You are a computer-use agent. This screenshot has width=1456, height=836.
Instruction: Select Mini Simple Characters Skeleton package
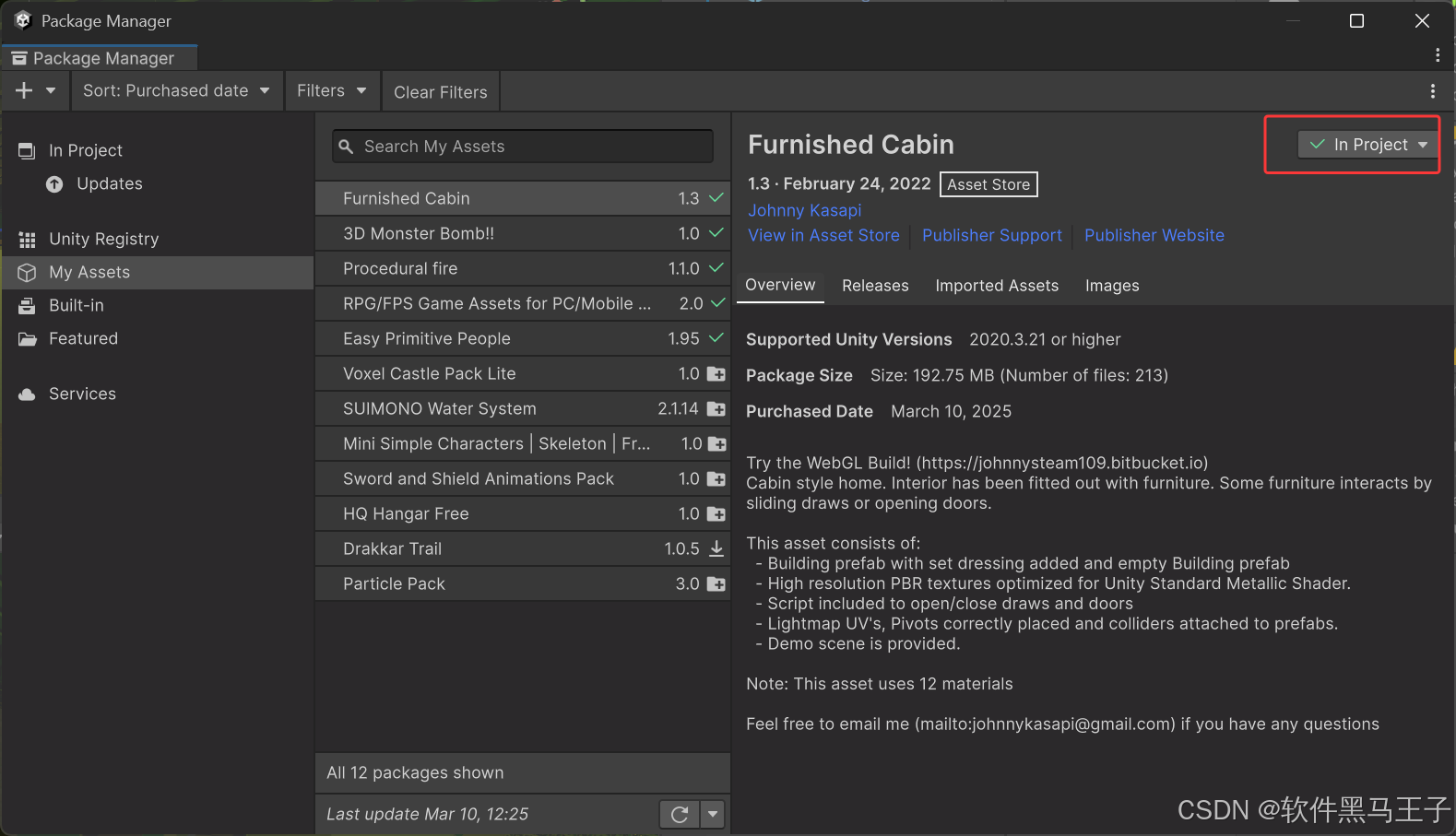pos(523,443)
